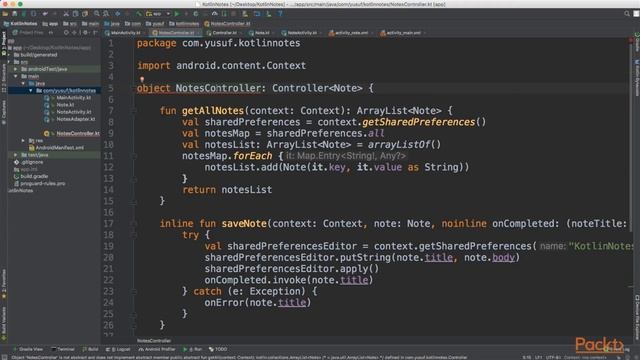The width and height of the screenshot is (640, 360).
Task: Click the Open folder toolbar icon
Action: click(x=5, y=13)
